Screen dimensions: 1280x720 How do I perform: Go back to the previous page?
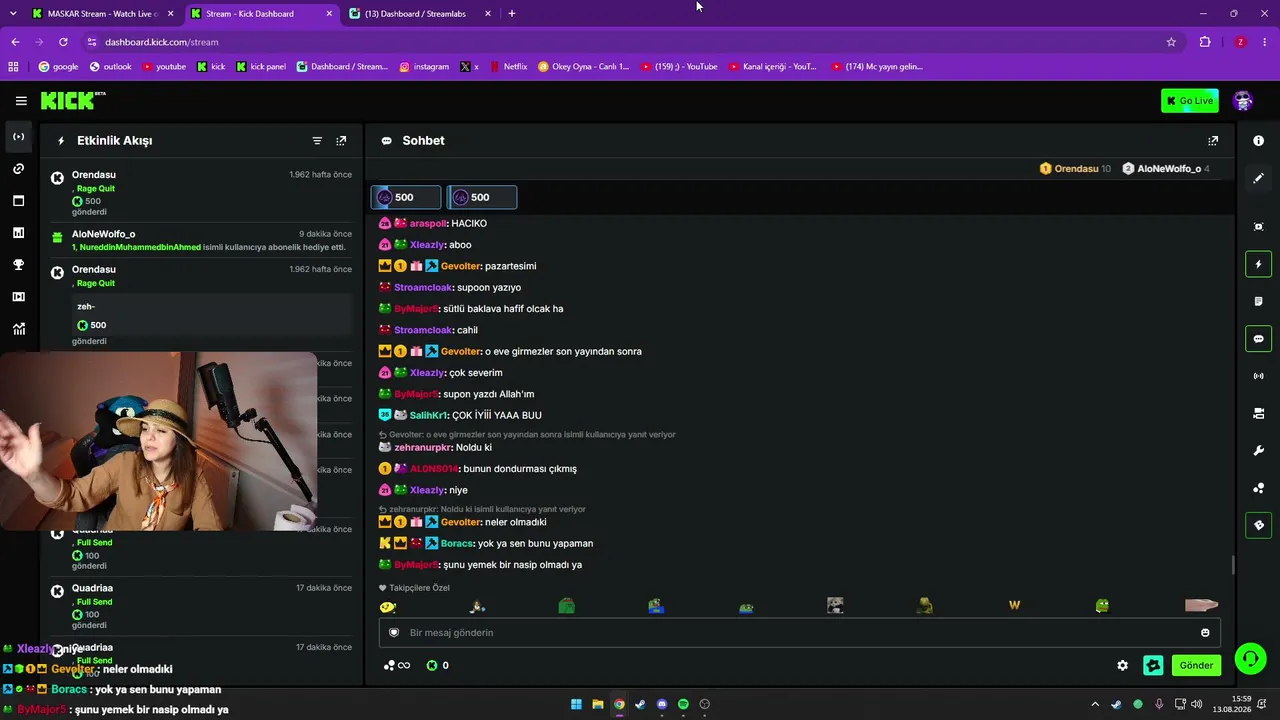click(x=15, y=42)
